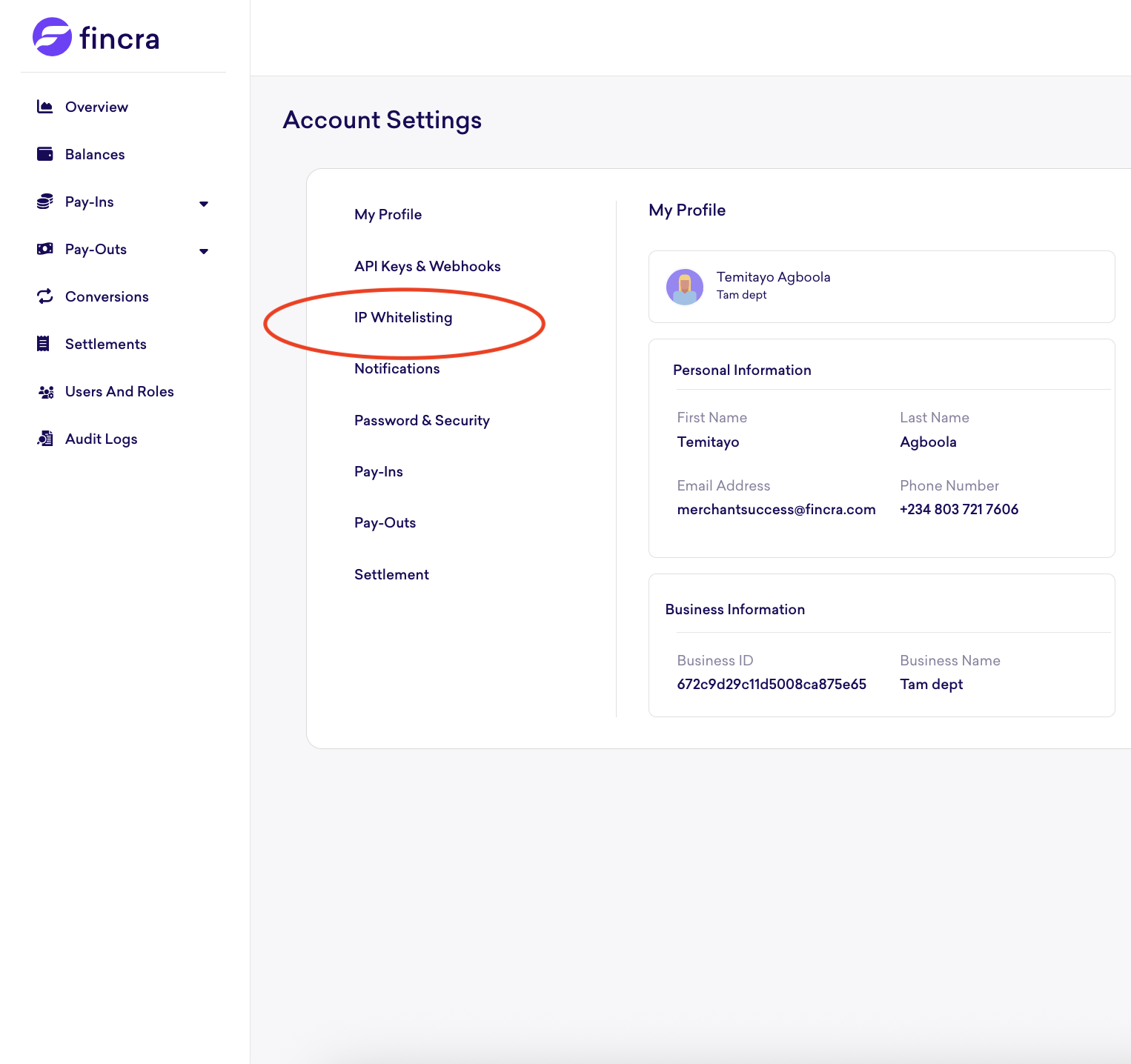Click the Overview chart icon
The width and height of the screenshot is (1131, 1064).
tap(44, 107)
